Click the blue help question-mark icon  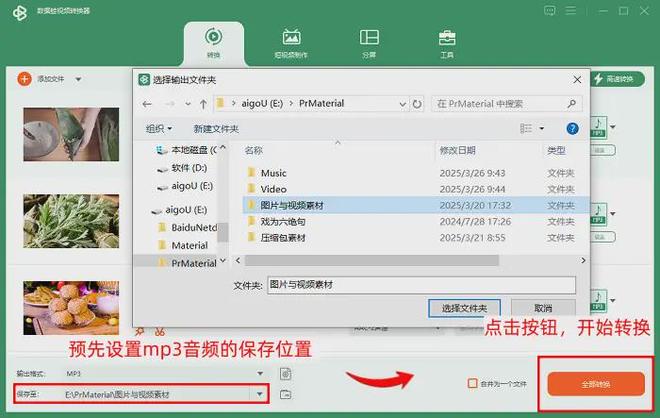tap(572, 128)
